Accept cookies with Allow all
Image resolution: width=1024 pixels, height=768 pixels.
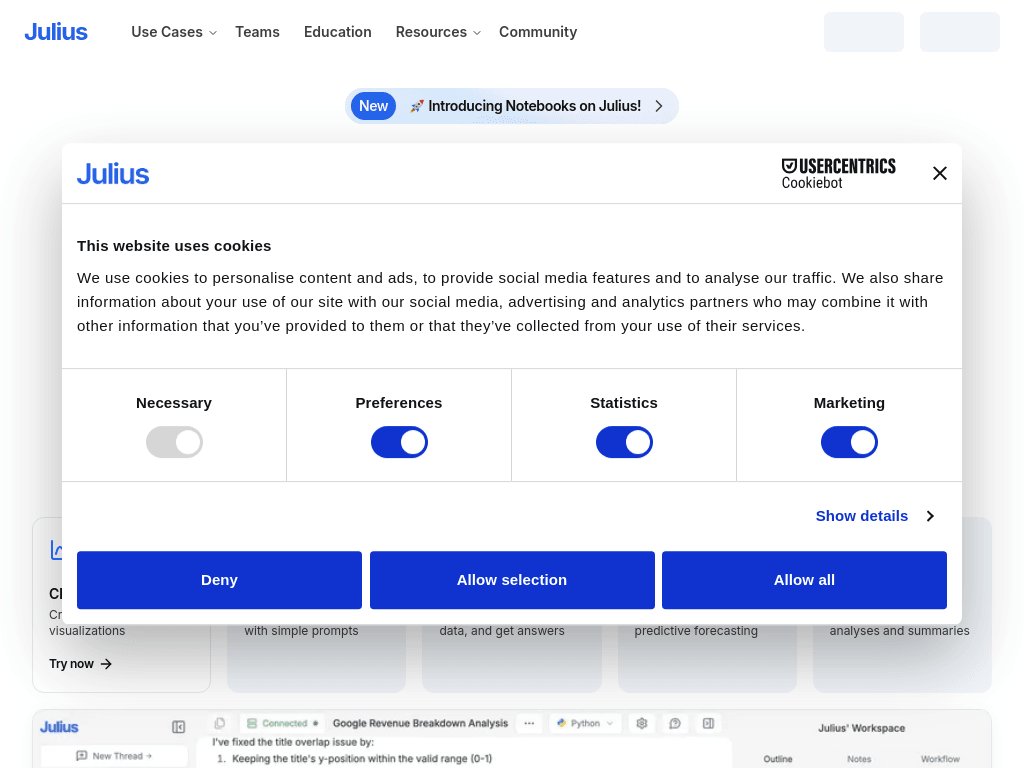point(804,580)
